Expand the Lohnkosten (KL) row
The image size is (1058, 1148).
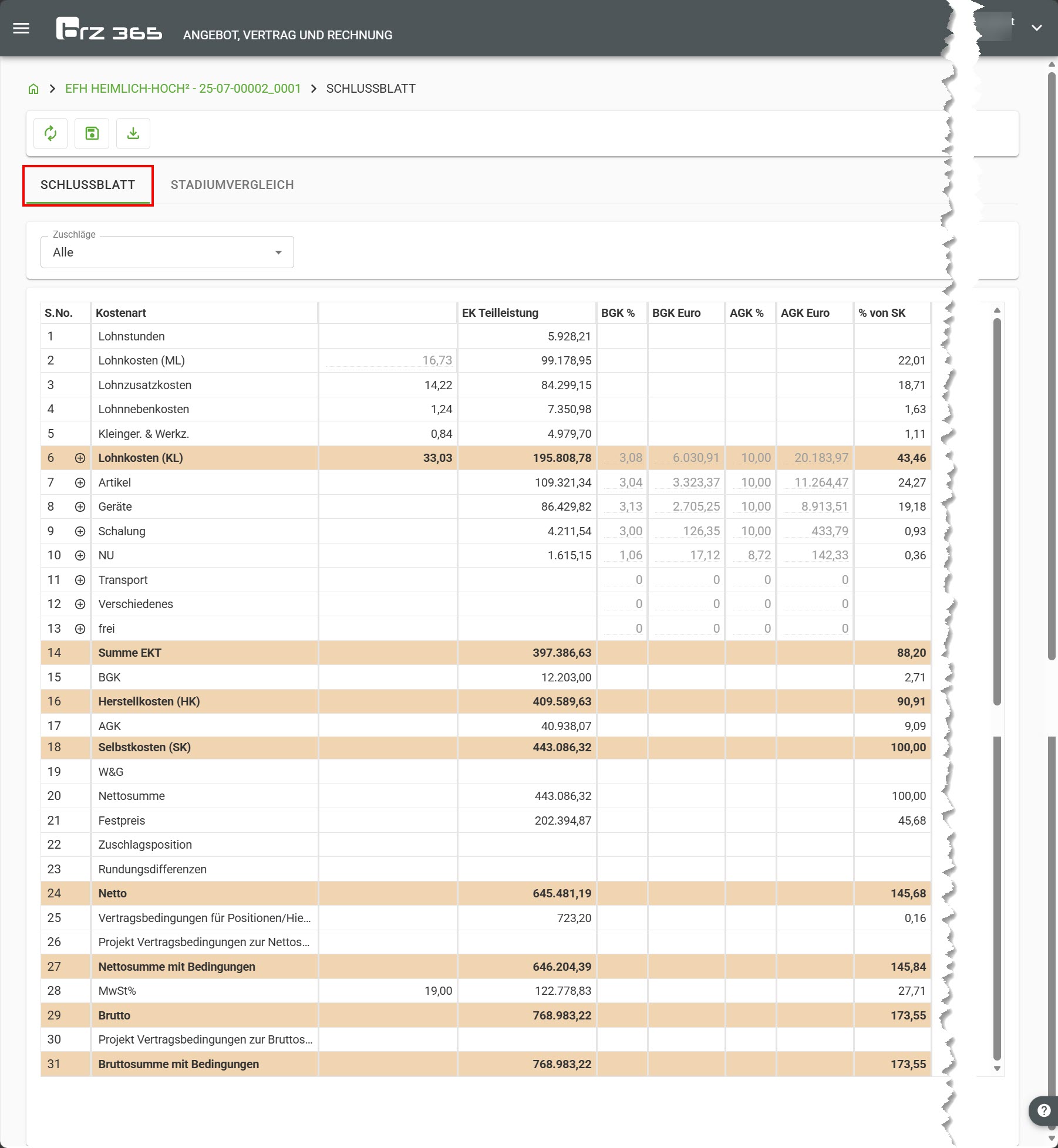tap(80, 458)
